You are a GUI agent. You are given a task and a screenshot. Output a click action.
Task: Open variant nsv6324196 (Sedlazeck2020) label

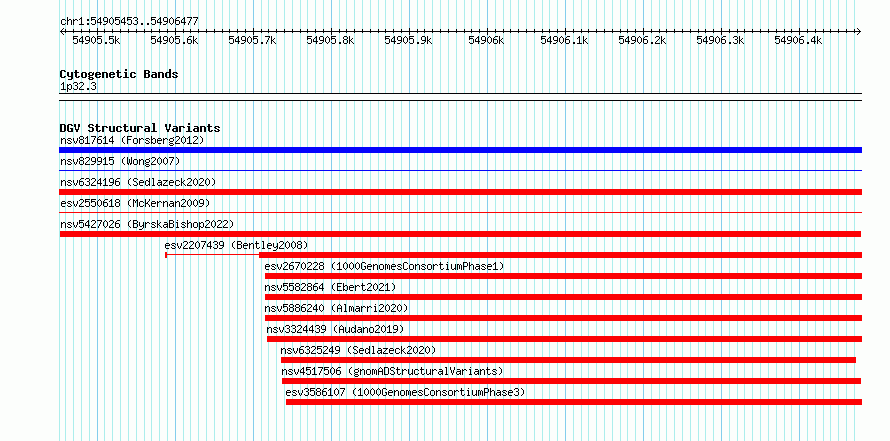pyautogui.click(x=138, y=182)
